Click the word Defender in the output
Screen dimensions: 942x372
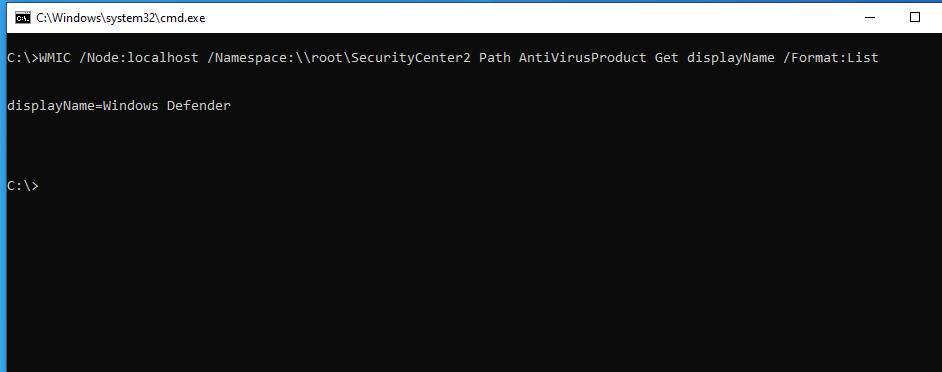click(x=199, y=106)
